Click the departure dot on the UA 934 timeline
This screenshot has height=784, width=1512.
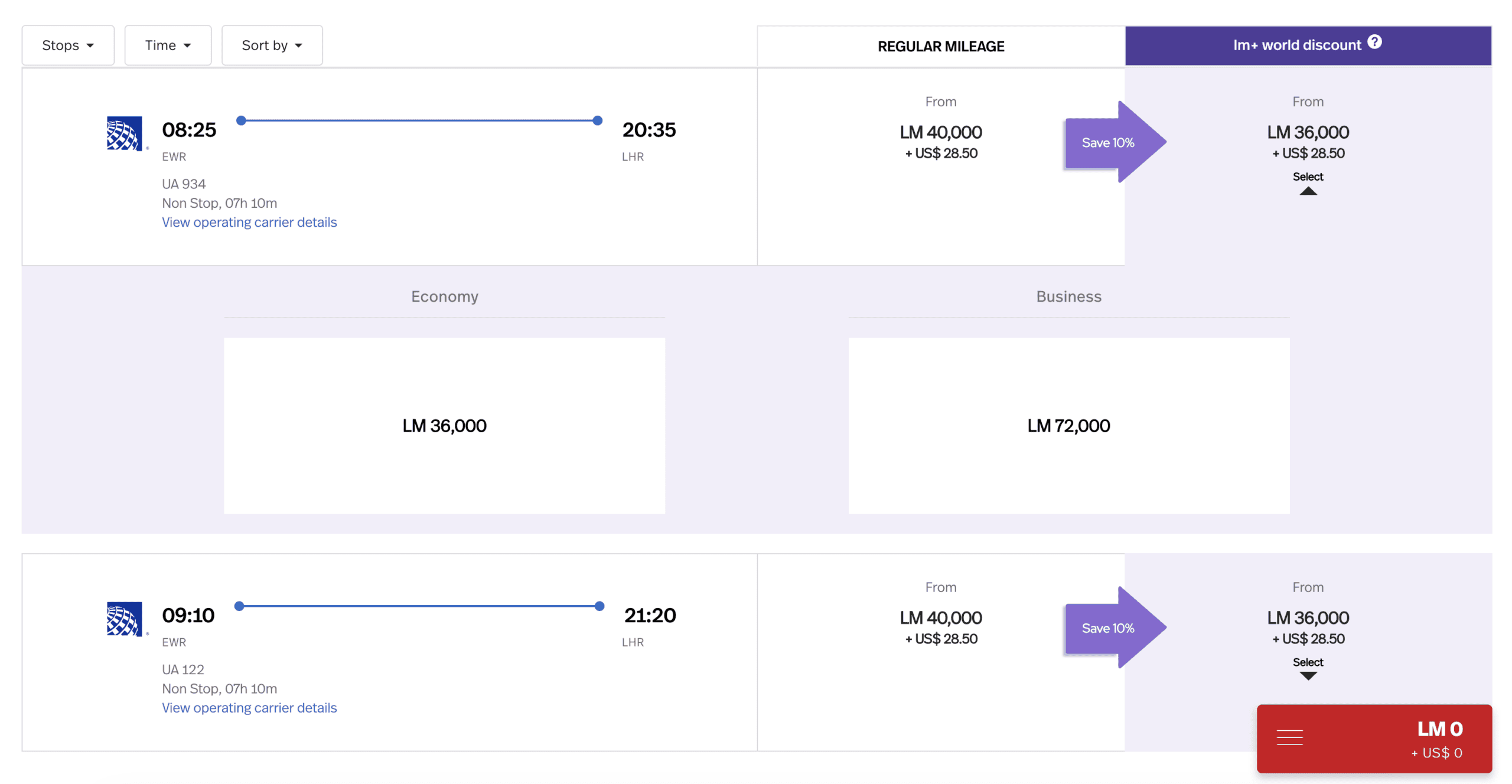[240, 120]
